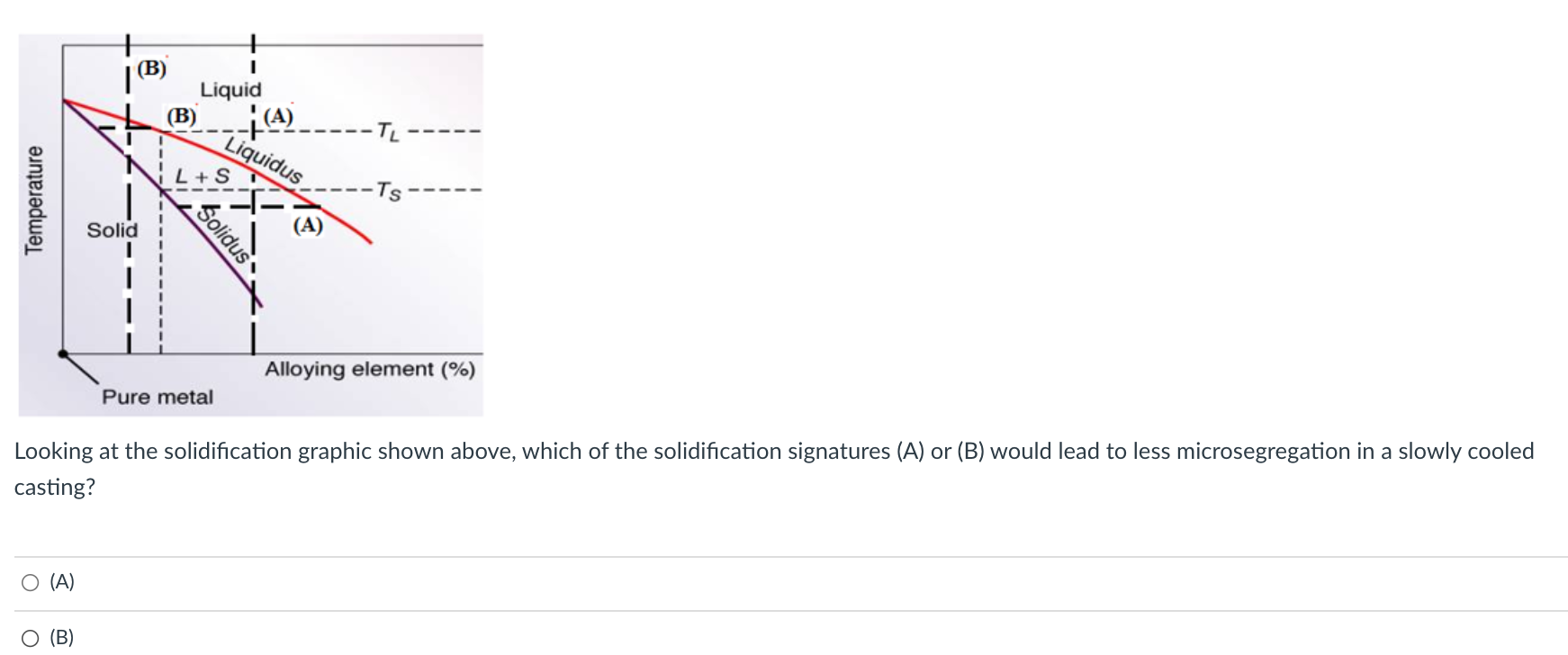Click the Liquid region label
Viewport: 1568px width, 655px height.
pos(231,89)
